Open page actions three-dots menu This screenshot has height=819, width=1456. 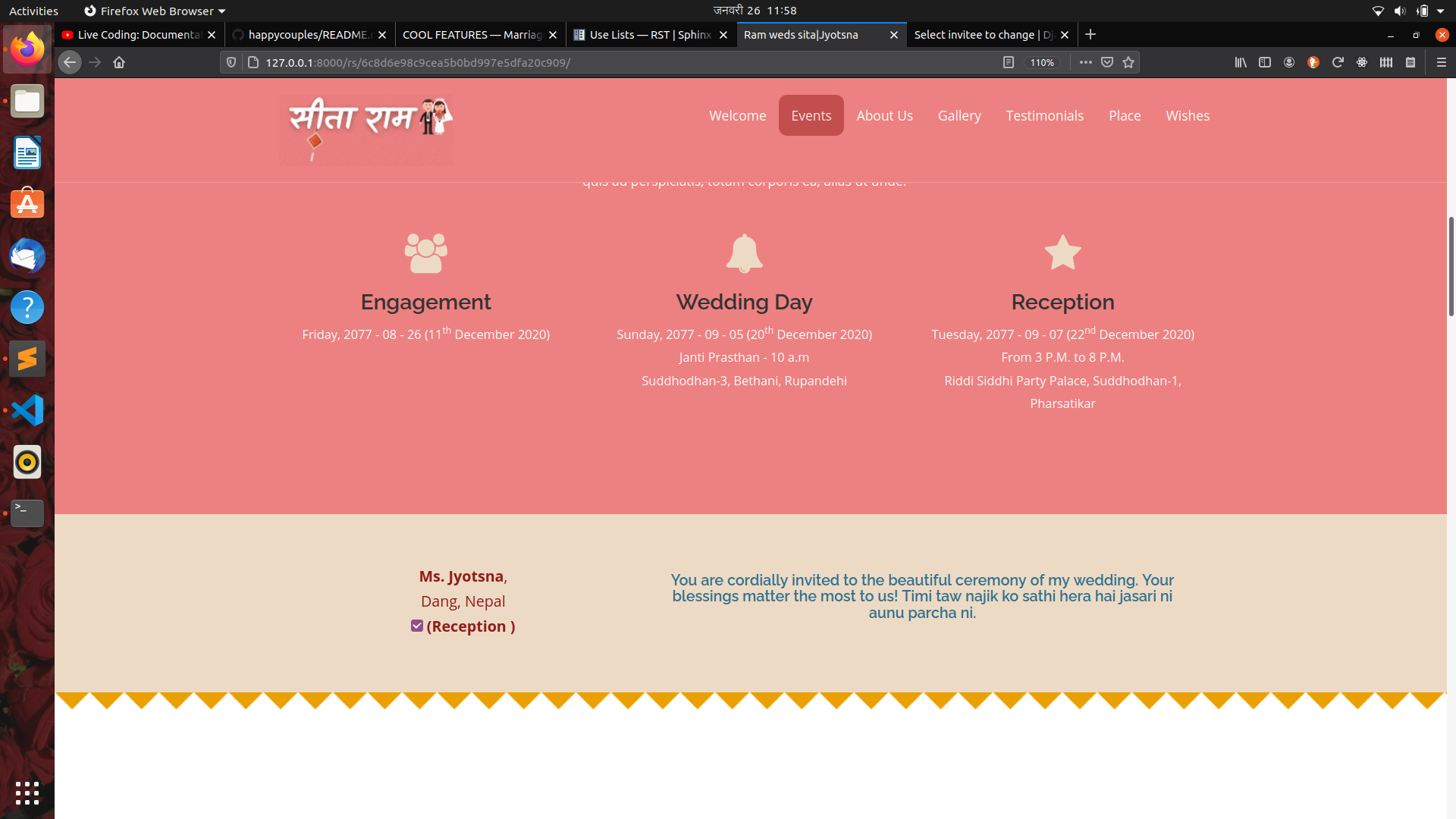coord(1086,63)
